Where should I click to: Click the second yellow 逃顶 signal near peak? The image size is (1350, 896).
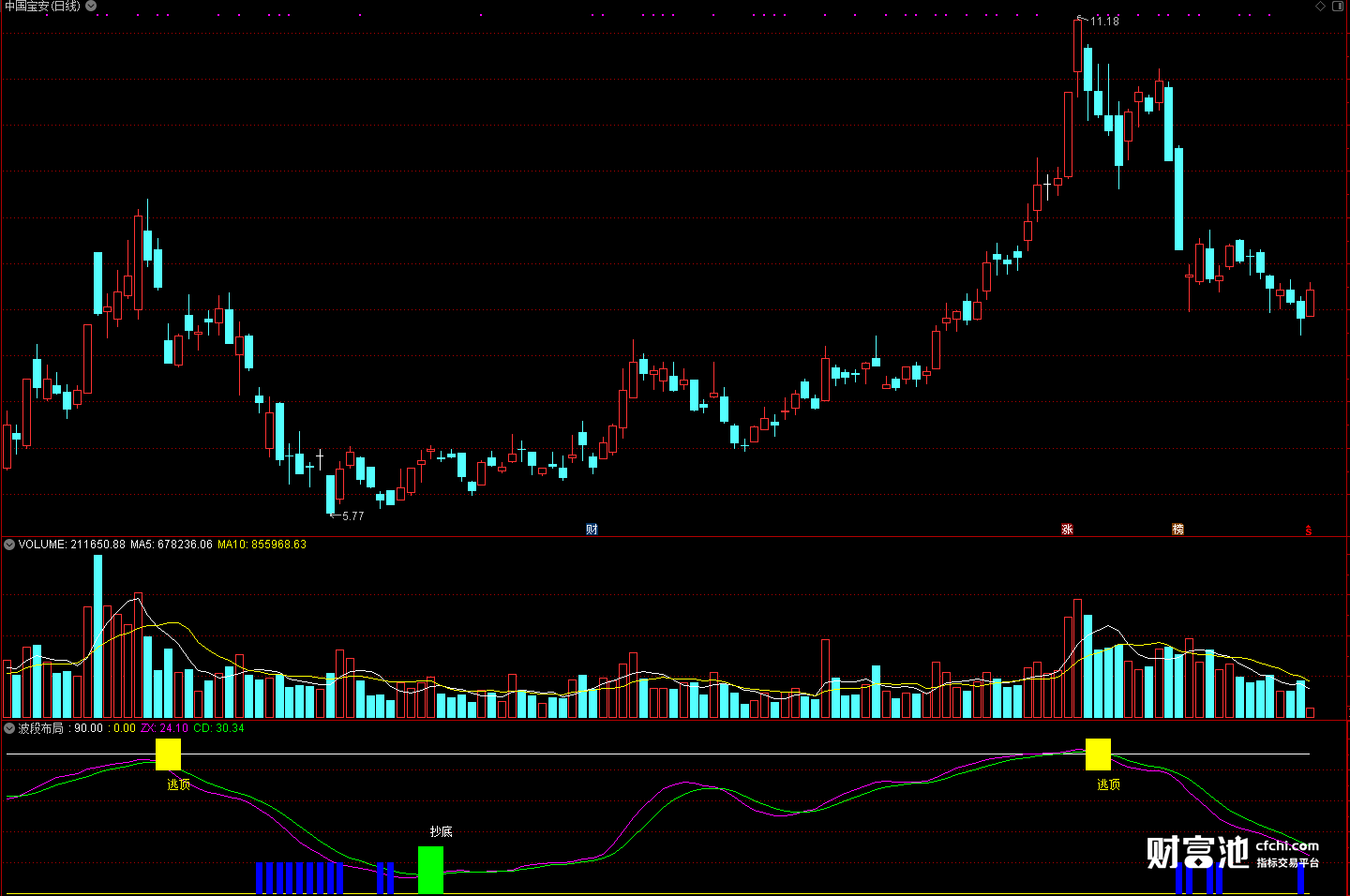1098,754
